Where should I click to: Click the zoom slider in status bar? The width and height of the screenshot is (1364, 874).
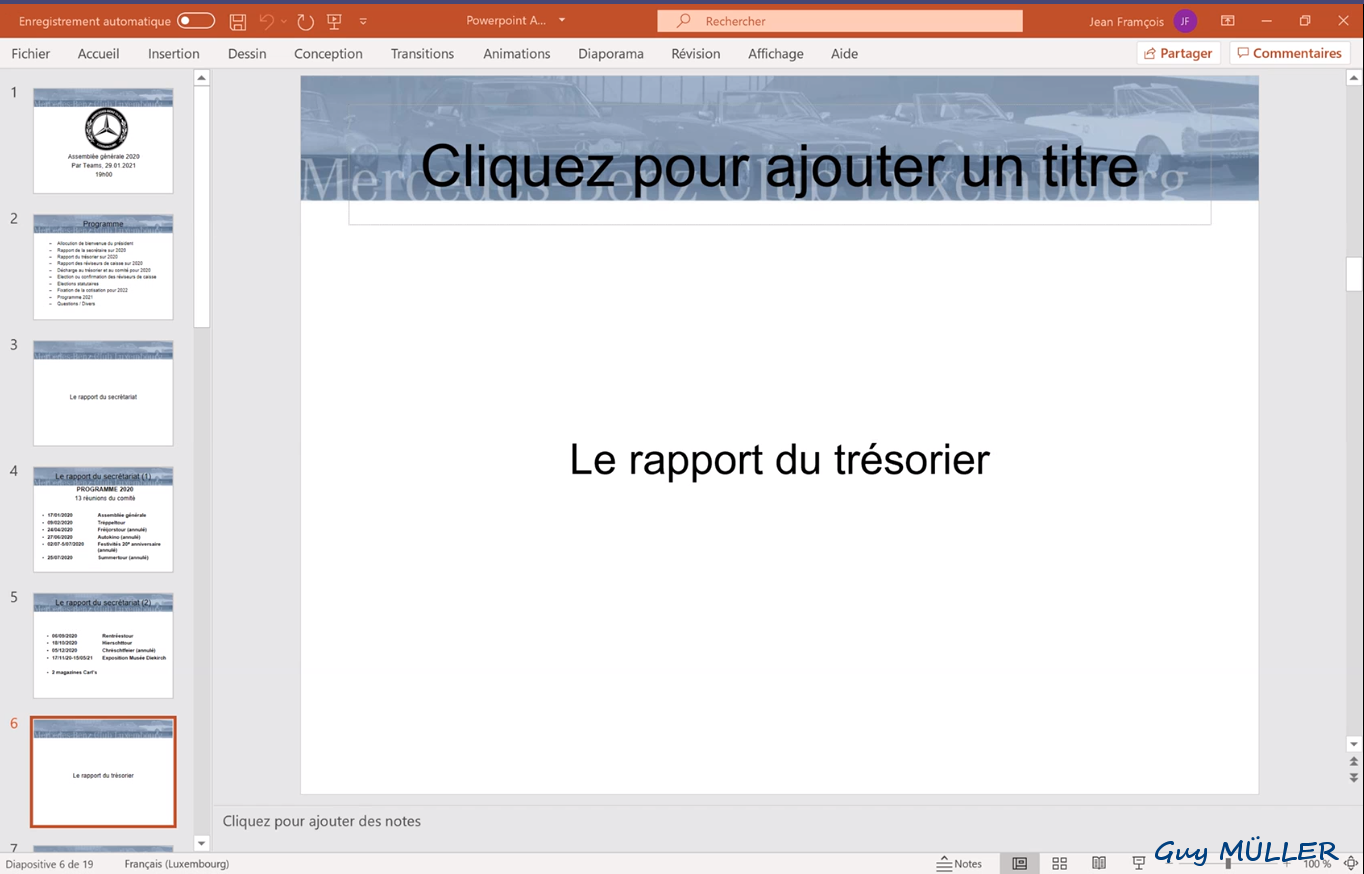point(1228,863)
